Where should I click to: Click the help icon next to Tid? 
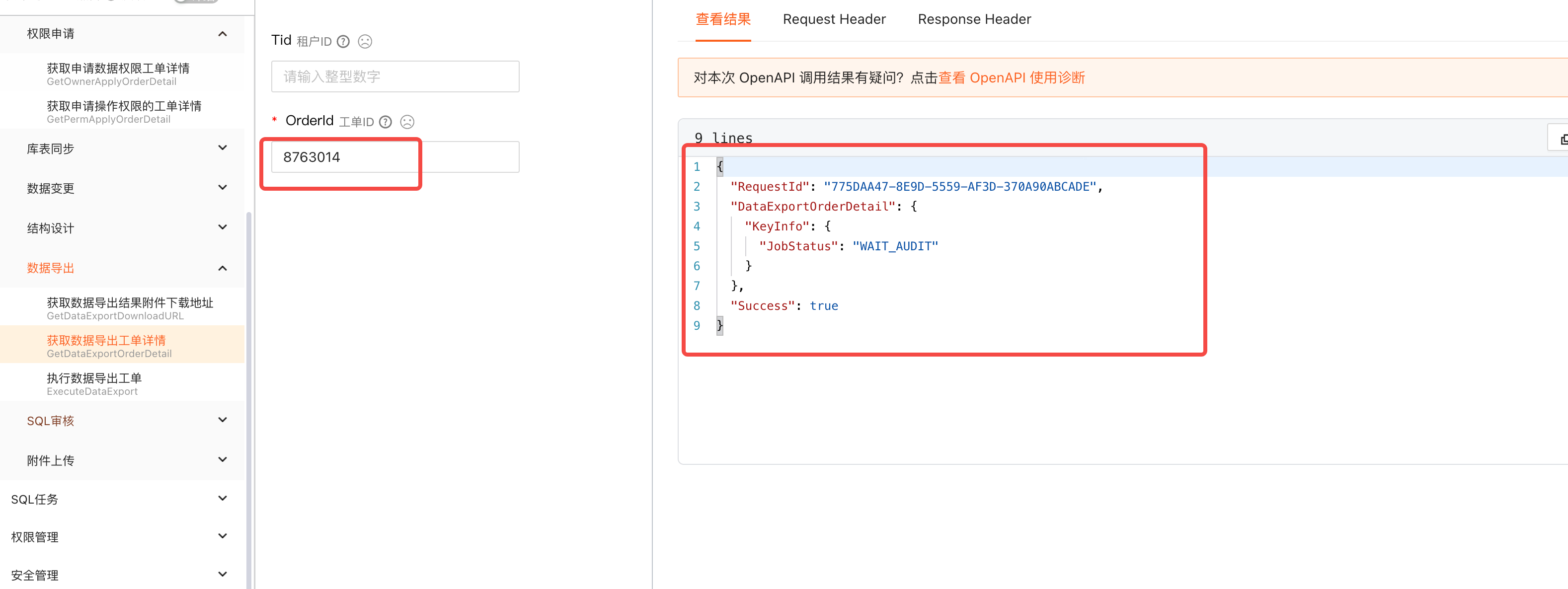pos(343,41)
